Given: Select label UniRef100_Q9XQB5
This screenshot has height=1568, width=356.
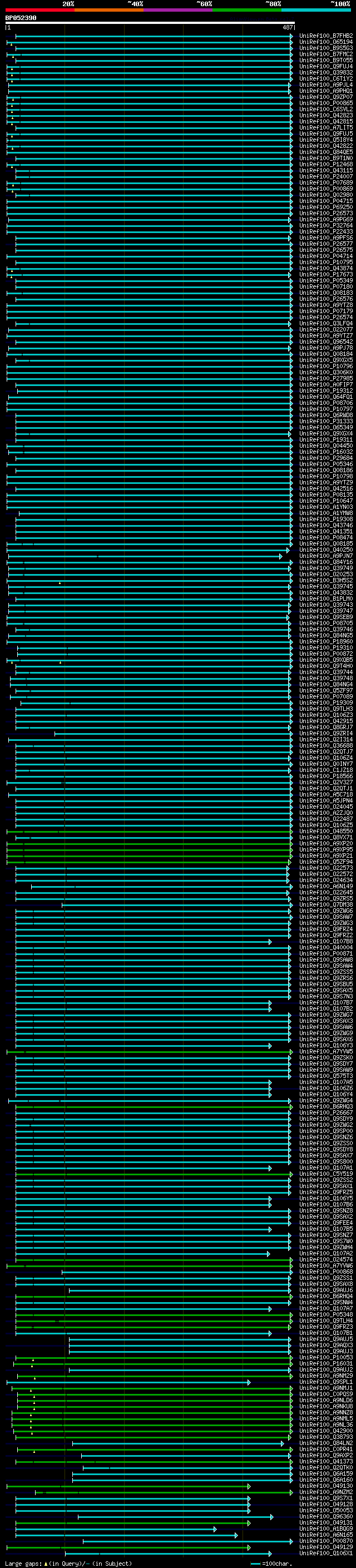Looking at the screenshot, I should point(326,660).
